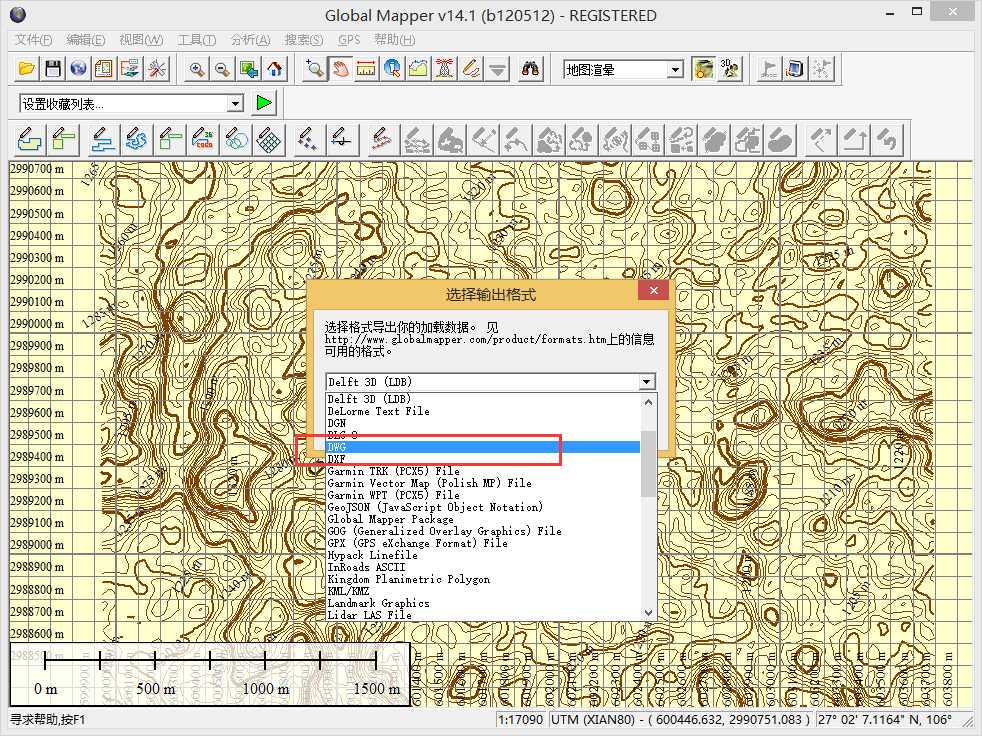The width and height of the screenshot is (982, 736).
Task: Choose DXF in the format list
Action: point(483,459)
